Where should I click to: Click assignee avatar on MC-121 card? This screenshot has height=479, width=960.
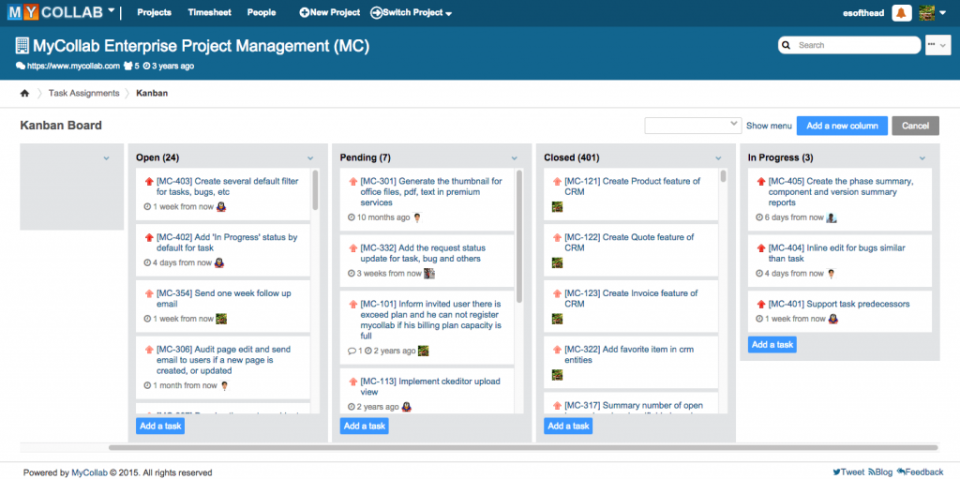tap(557, 207)
